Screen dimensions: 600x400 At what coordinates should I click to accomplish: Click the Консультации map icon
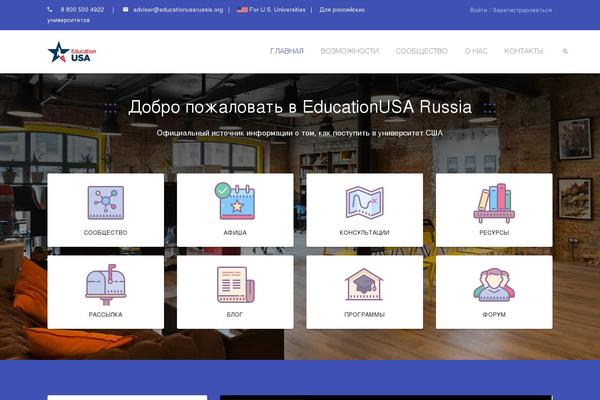click(364, 202)
